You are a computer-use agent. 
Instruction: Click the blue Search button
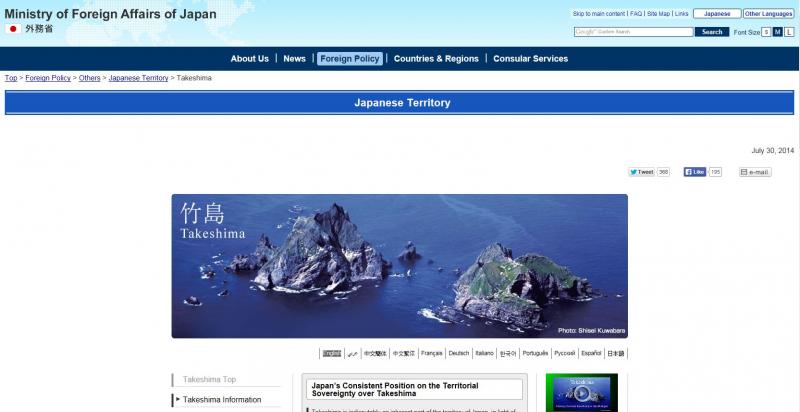(711, 32)
